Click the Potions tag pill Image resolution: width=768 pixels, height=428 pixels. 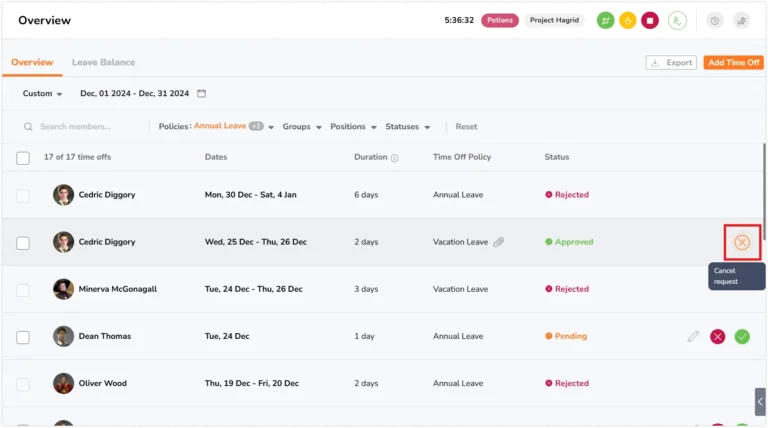click(x=500, y=20)
